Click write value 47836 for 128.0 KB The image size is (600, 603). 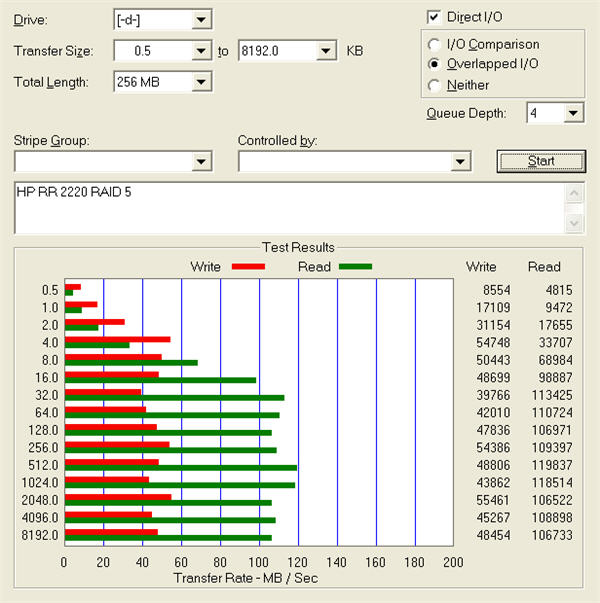pyautogui.click(x=493, y=430)
